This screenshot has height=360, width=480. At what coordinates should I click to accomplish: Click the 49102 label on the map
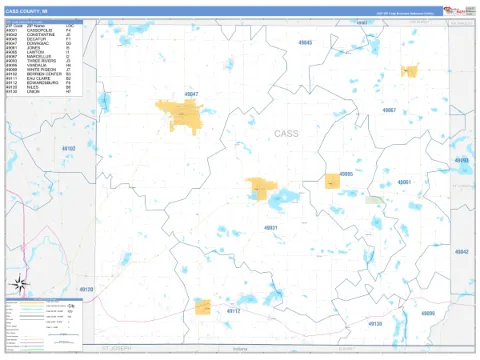click(69, 148)
